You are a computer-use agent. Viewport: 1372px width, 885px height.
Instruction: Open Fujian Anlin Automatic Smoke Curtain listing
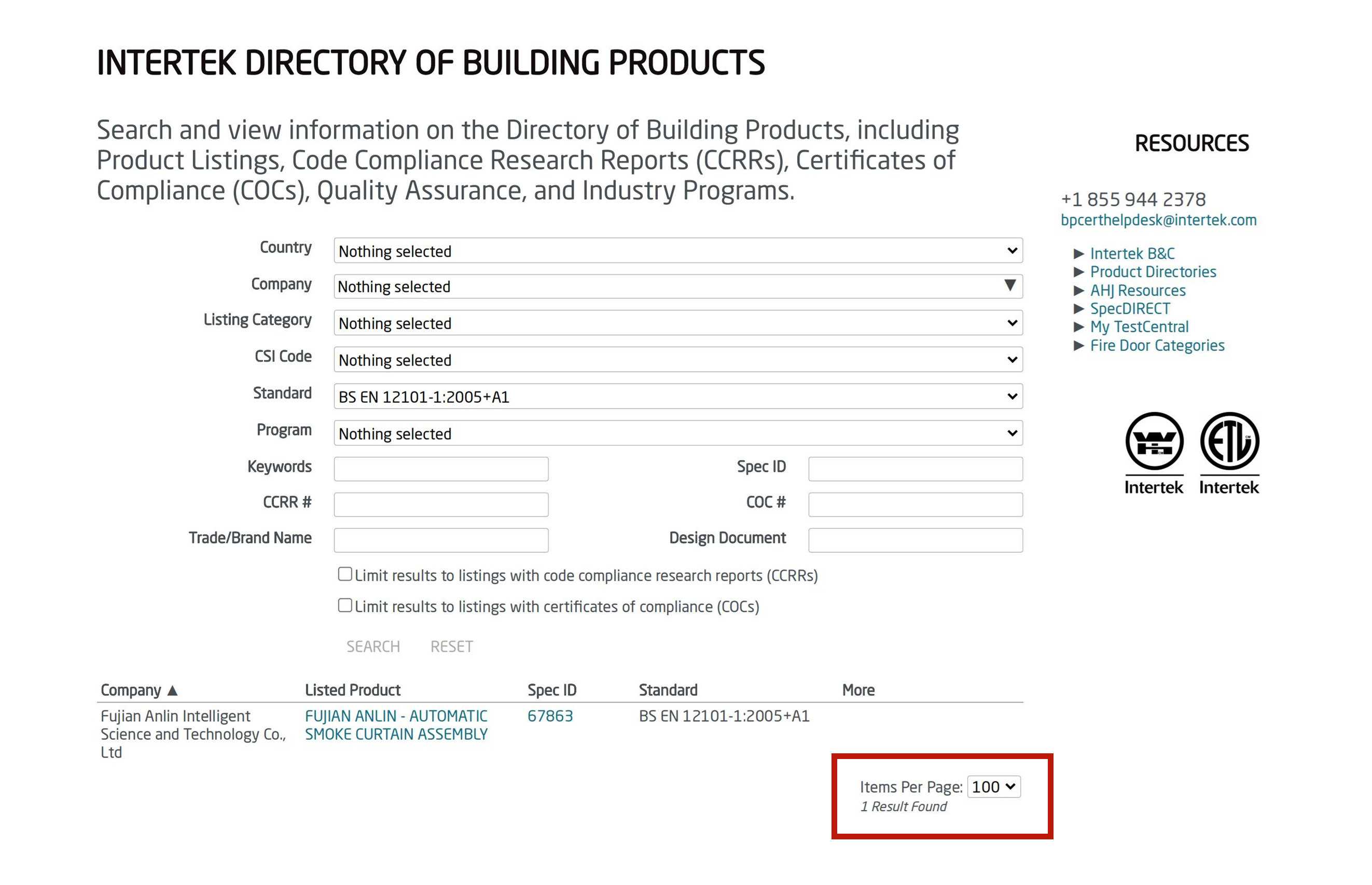[395, 725]
